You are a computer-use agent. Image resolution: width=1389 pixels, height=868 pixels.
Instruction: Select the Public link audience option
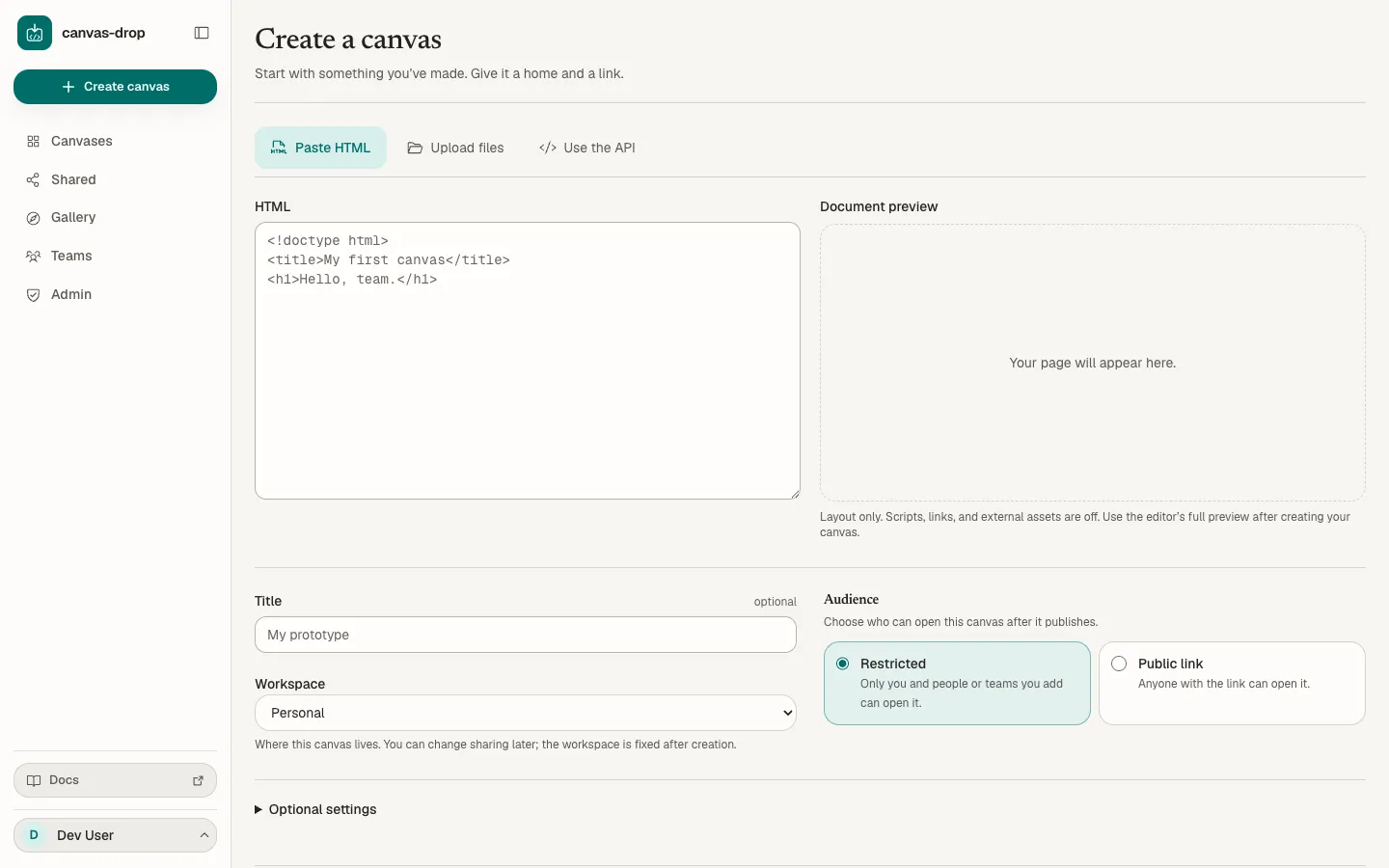tap(1232, 683)
